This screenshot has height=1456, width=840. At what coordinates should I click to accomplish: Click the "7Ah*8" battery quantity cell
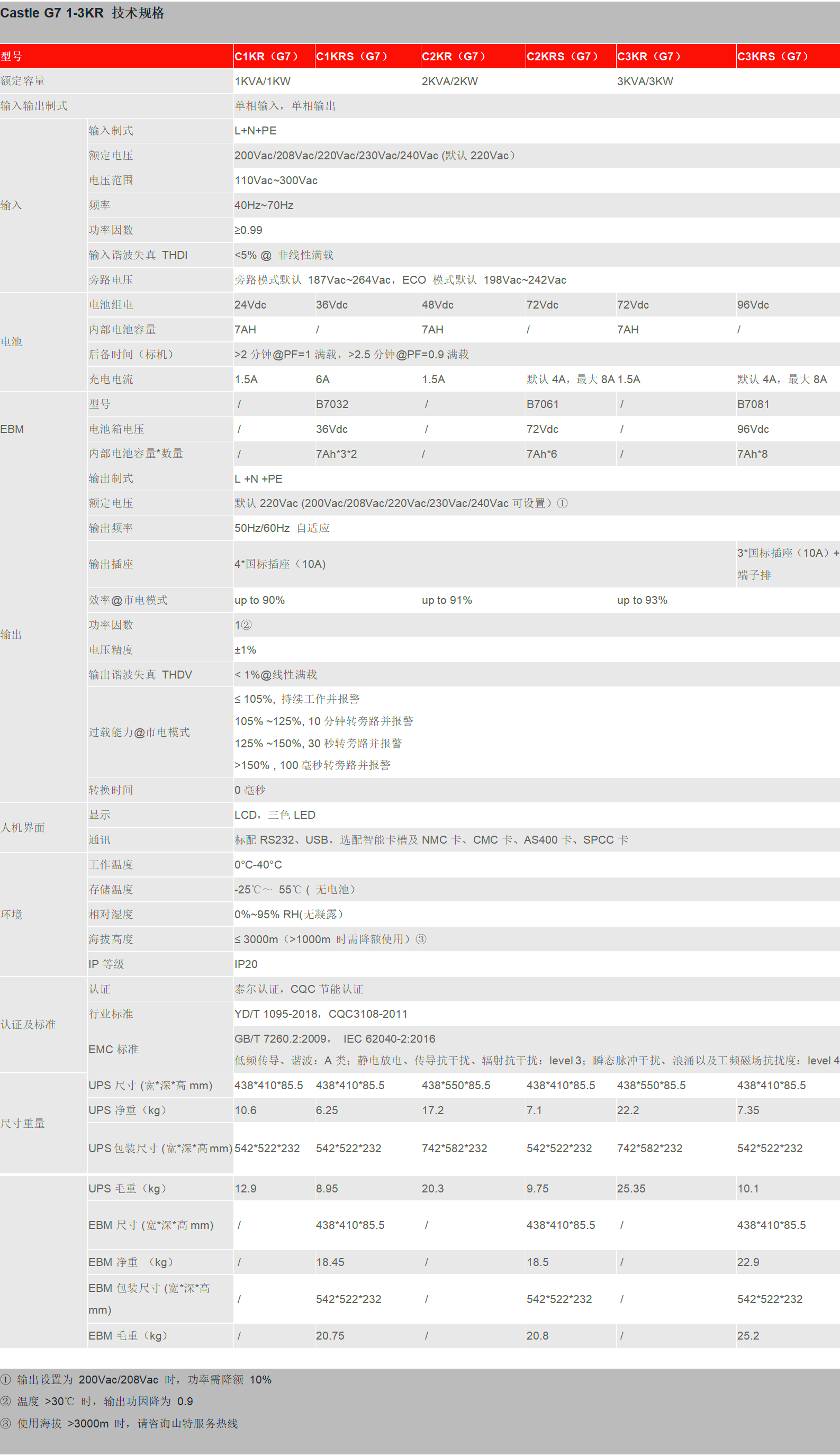coord(752,454)
